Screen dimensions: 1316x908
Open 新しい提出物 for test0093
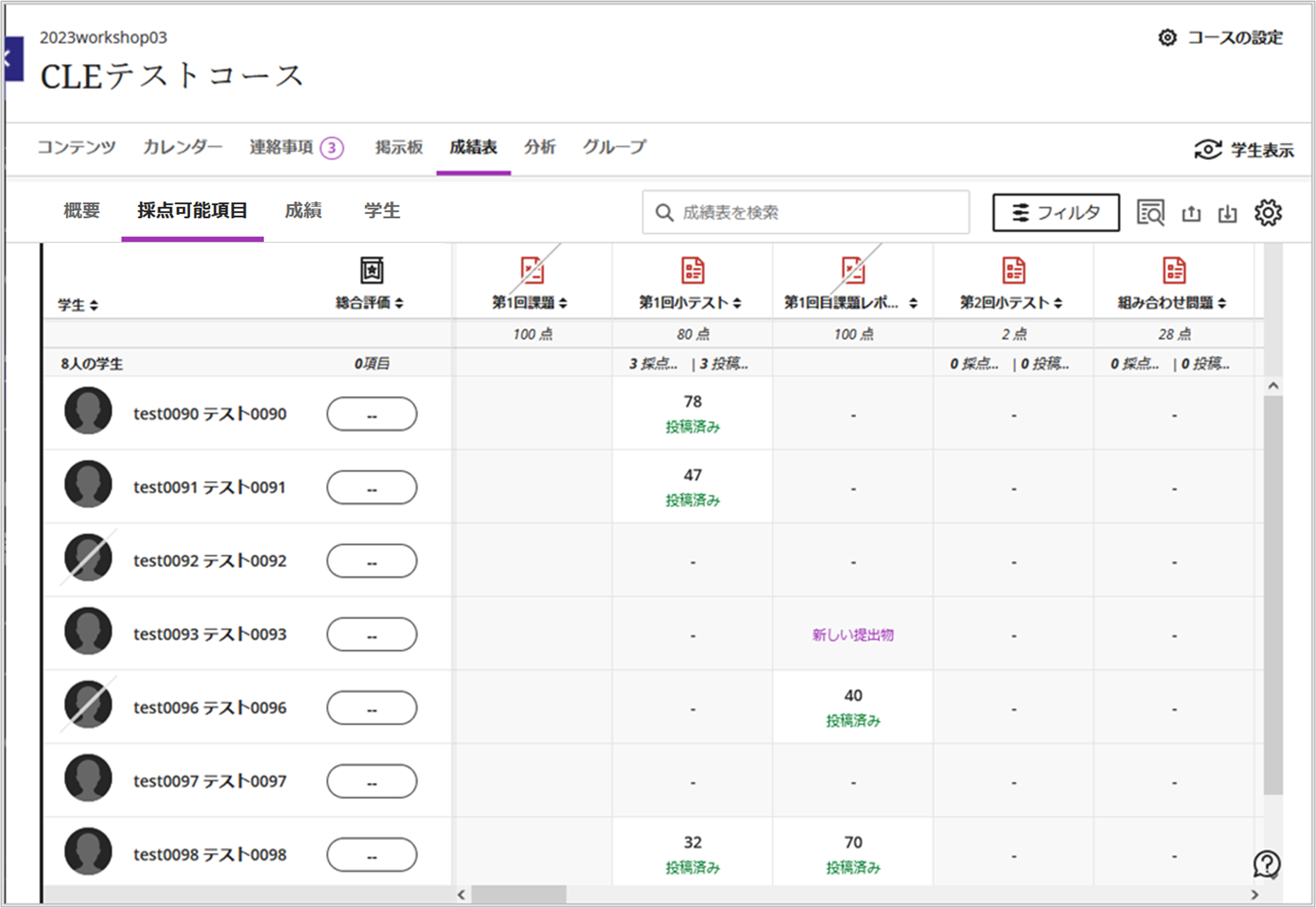click(x=852, y=635)
